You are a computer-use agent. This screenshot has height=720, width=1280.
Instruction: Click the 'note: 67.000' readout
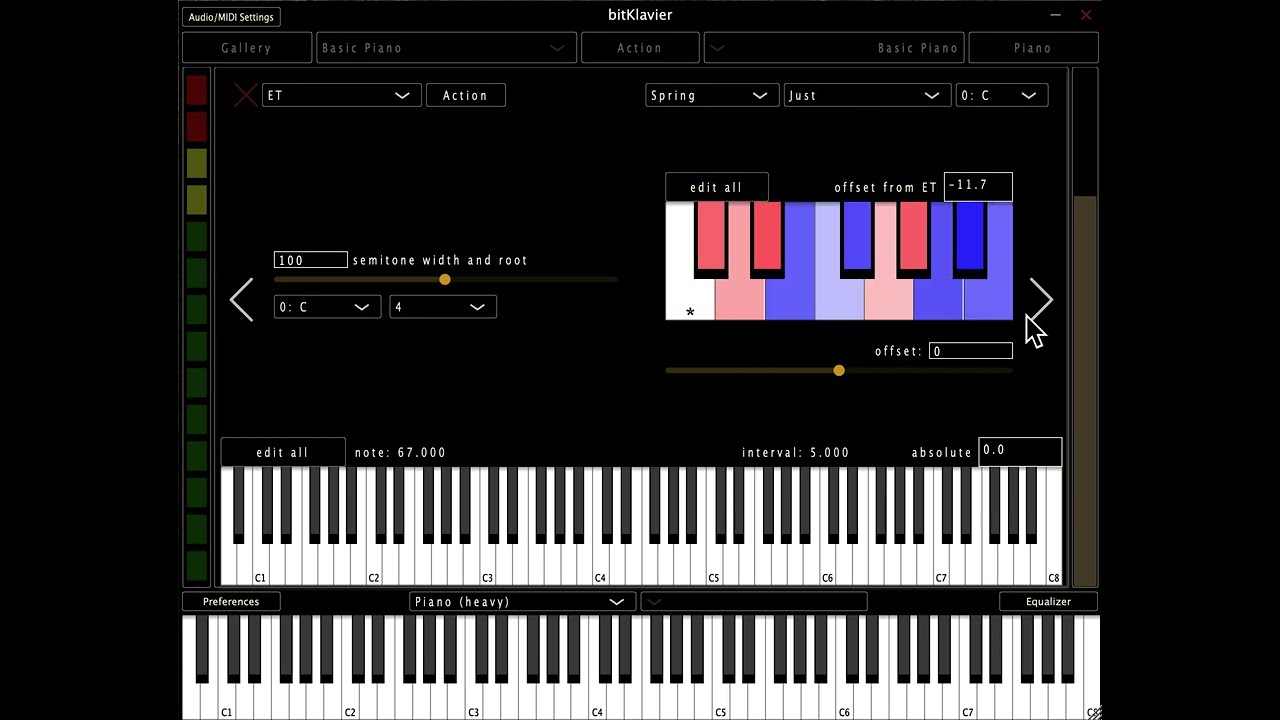(400, 453)
